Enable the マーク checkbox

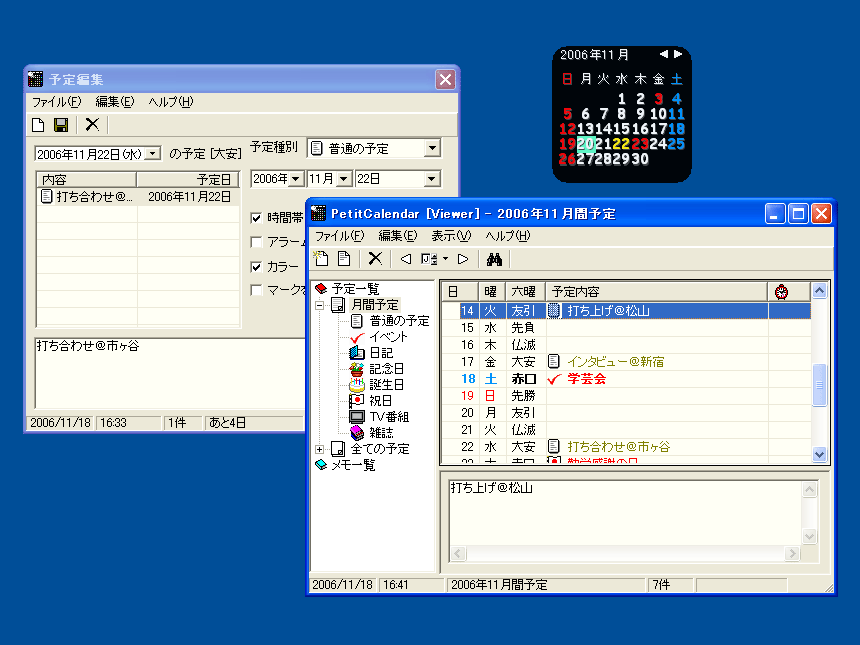[x=256, y=290]
